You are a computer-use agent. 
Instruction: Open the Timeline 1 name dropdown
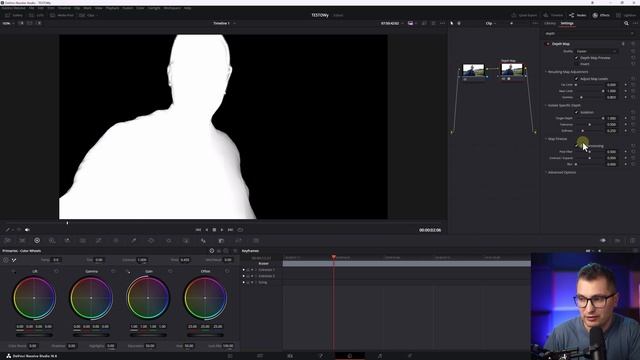coord(224,23)
